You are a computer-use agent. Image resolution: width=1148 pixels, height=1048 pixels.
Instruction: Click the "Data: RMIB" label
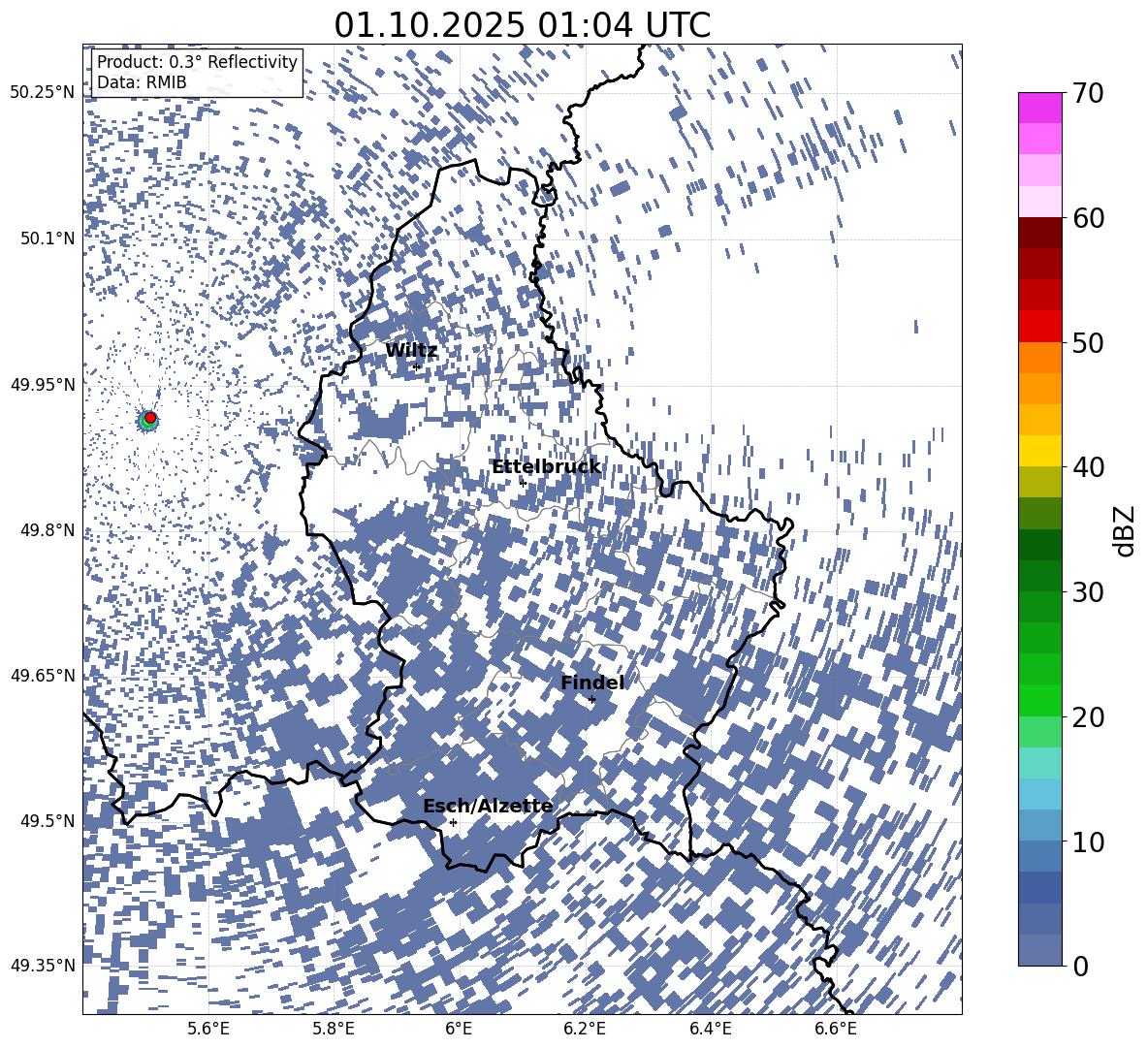142,82
